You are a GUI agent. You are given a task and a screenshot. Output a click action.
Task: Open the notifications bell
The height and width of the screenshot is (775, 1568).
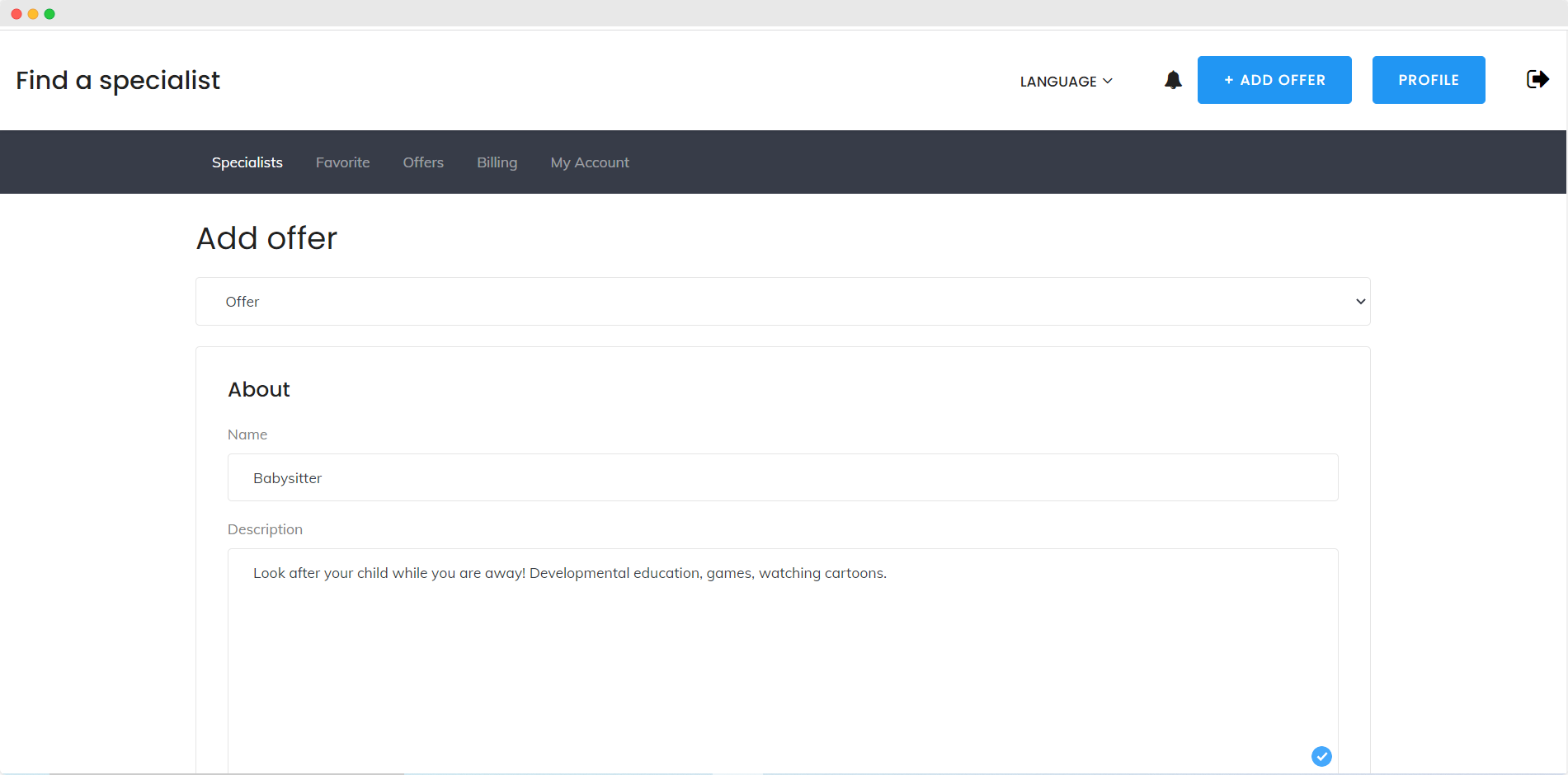pyautogui.click(x=1173, y=80)
